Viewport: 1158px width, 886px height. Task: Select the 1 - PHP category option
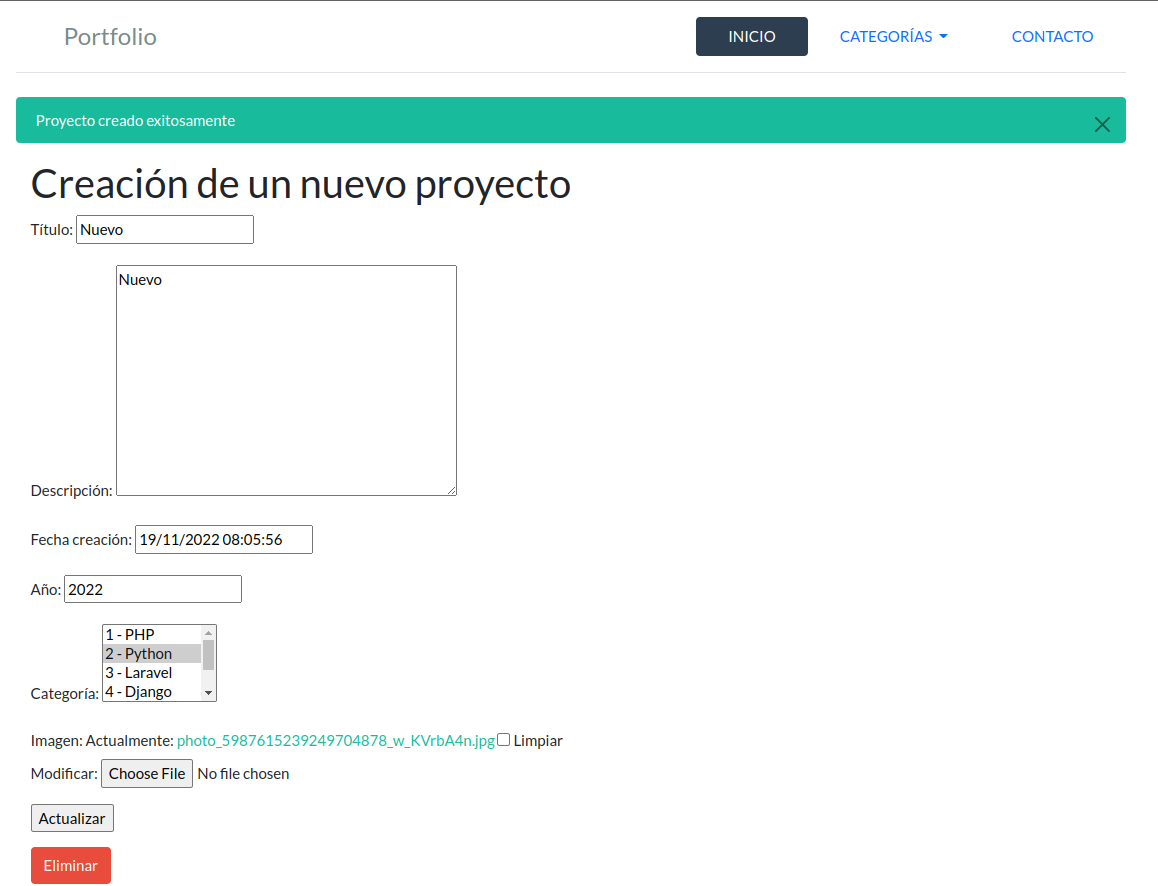[151, 635]
